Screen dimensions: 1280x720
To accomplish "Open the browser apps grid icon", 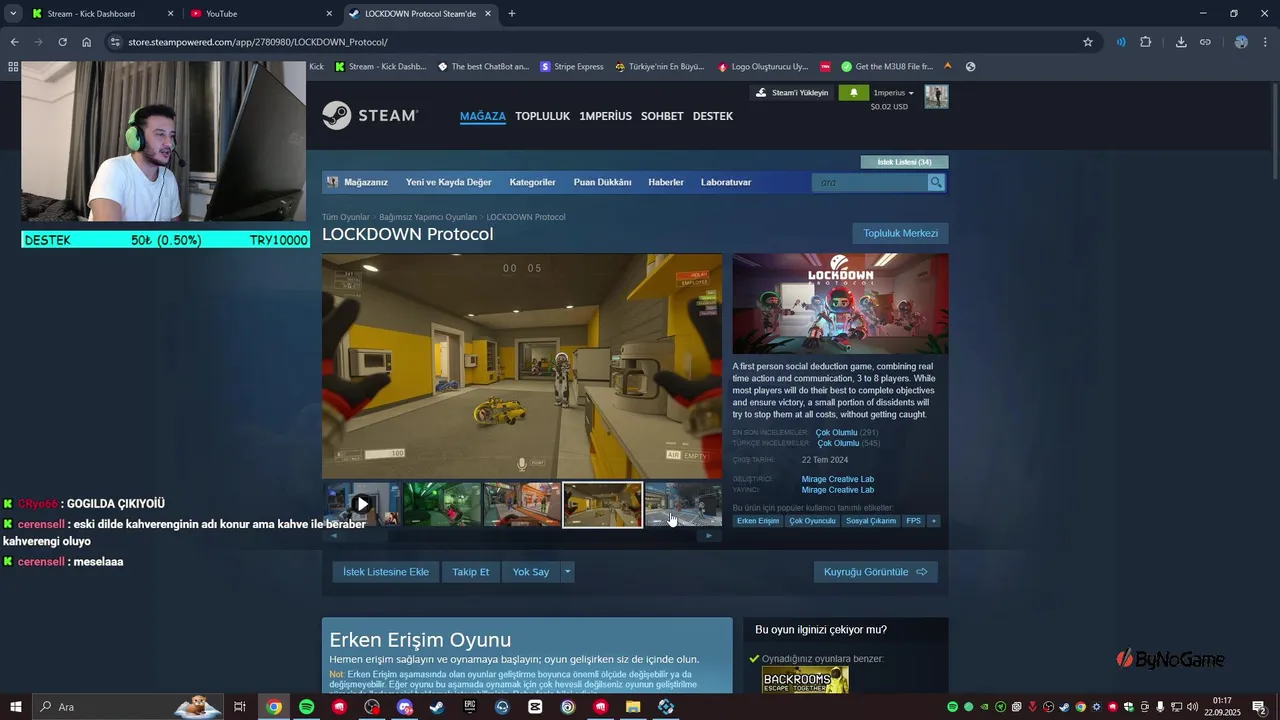I will pos(13,67).
